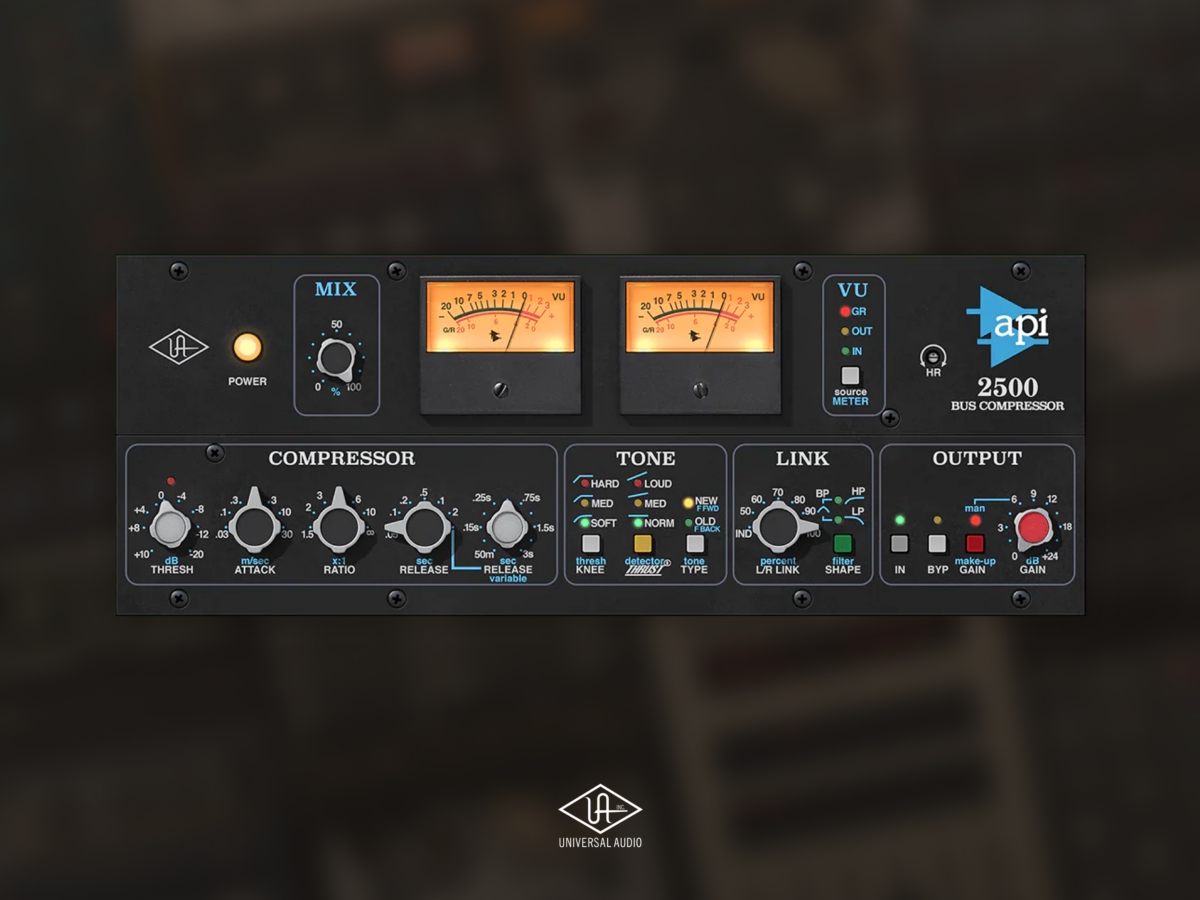Image resolution: width=1200 pixels, height=900 pixels.
Task: Click the right VU meter zero-adjust screw
Action: (x=700, y=388)
